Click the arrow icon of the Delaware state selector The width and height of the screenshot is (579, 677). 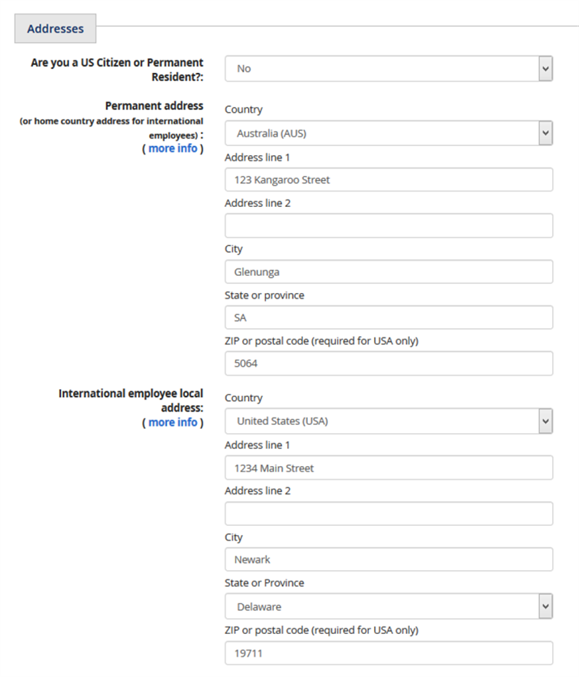click(545, 606)
